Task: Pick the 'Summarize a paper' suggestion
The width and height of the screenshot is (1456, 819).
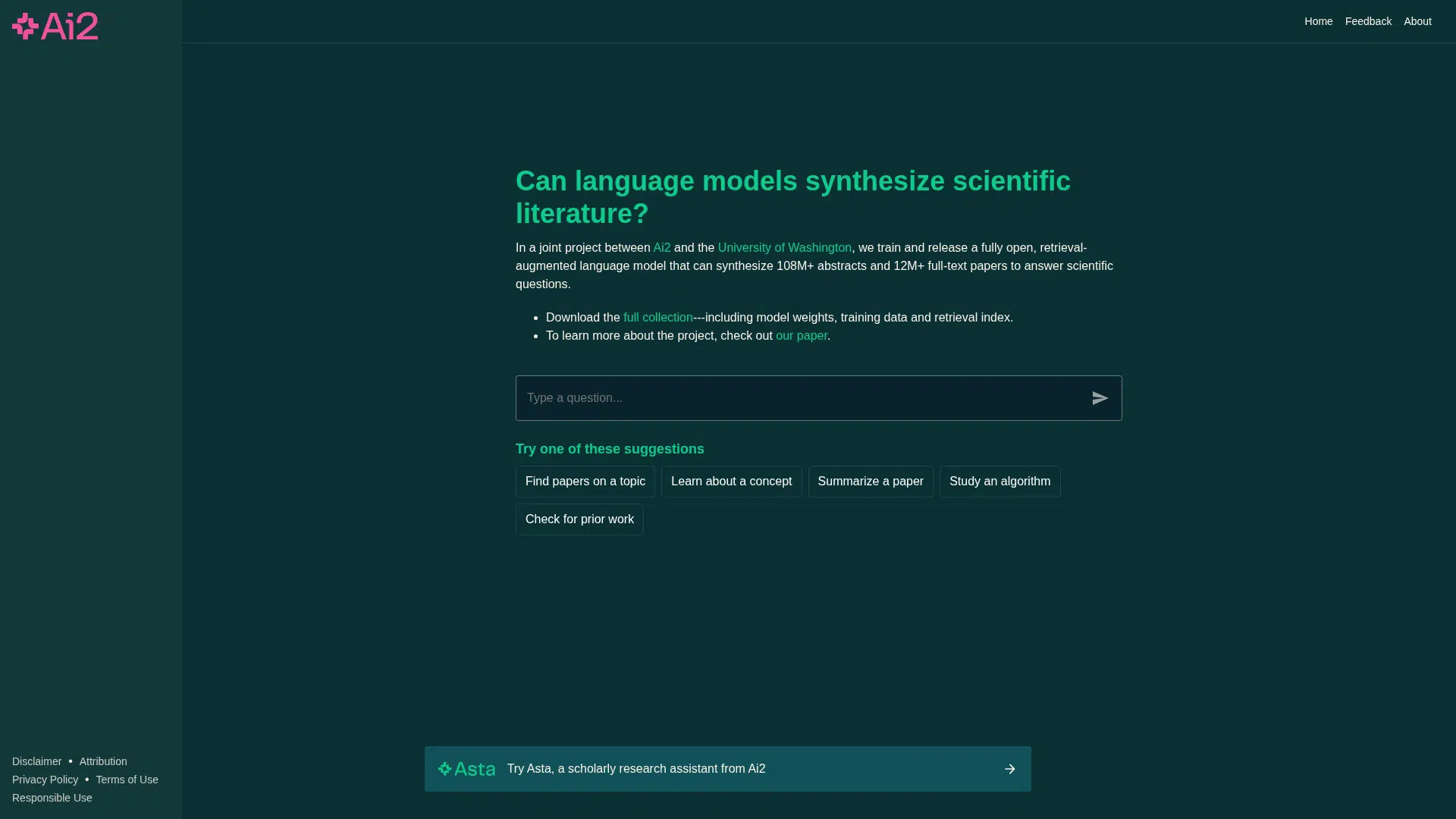Action: 870,482
